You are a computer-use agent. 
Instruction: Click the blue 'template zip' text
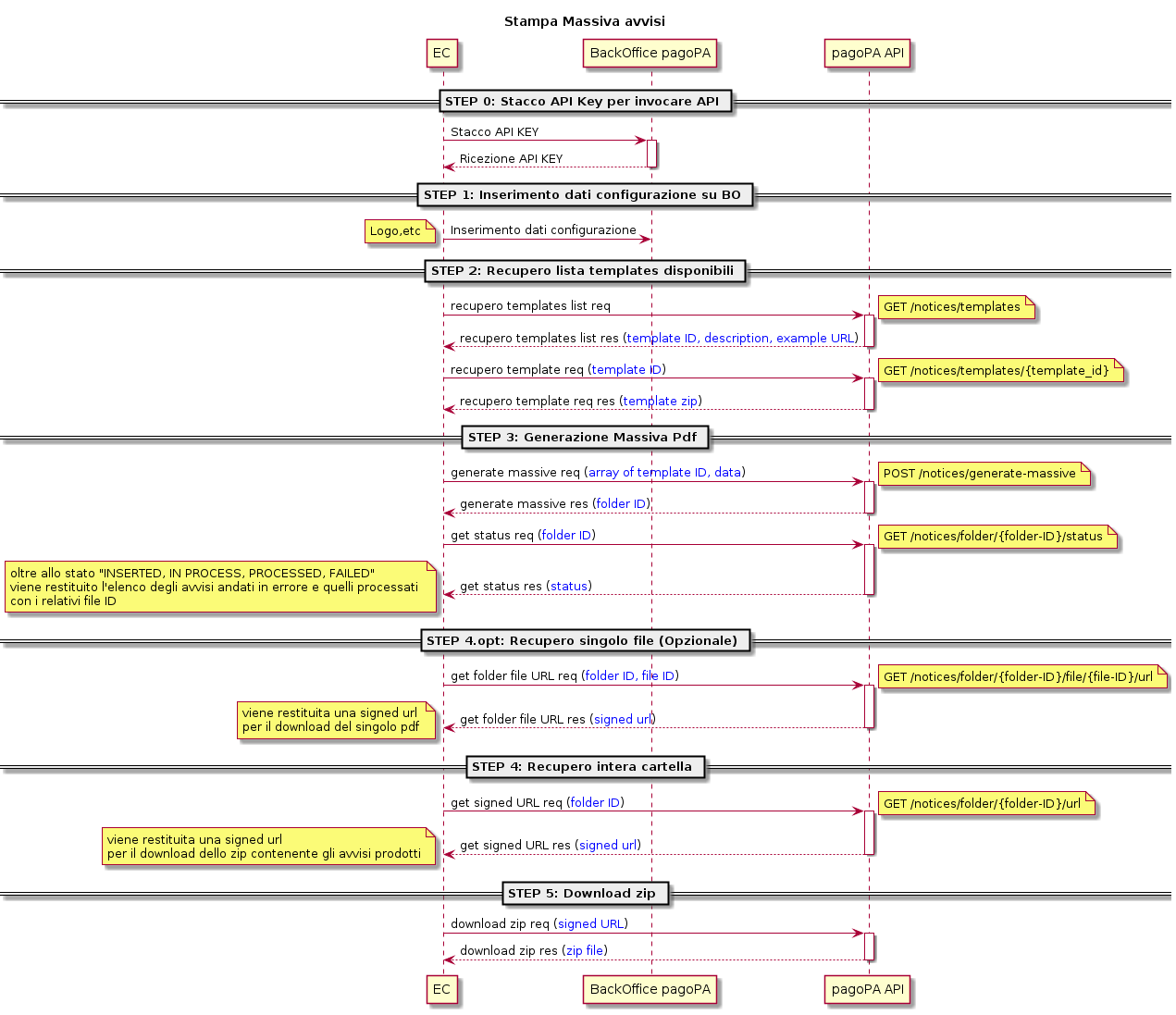tap(661, 402)
